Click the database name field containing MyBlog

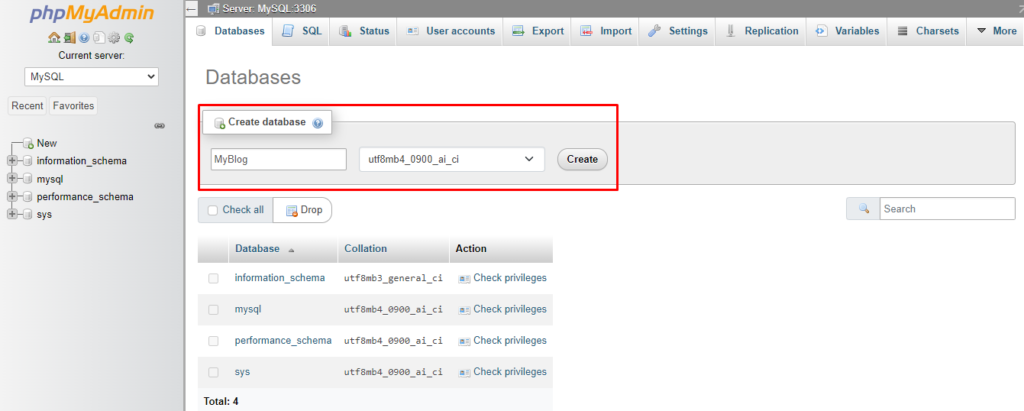pyautogui.click(x=279, y=159)
